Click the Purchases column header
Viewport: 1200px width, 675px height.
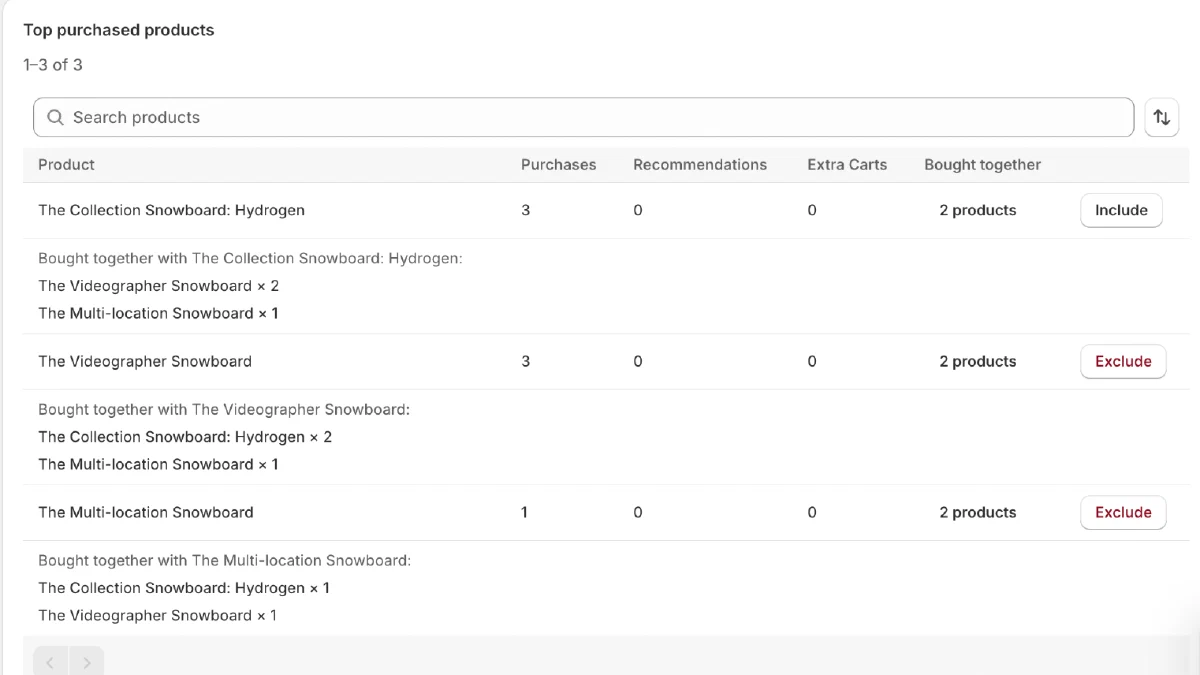tap(558, 164)
